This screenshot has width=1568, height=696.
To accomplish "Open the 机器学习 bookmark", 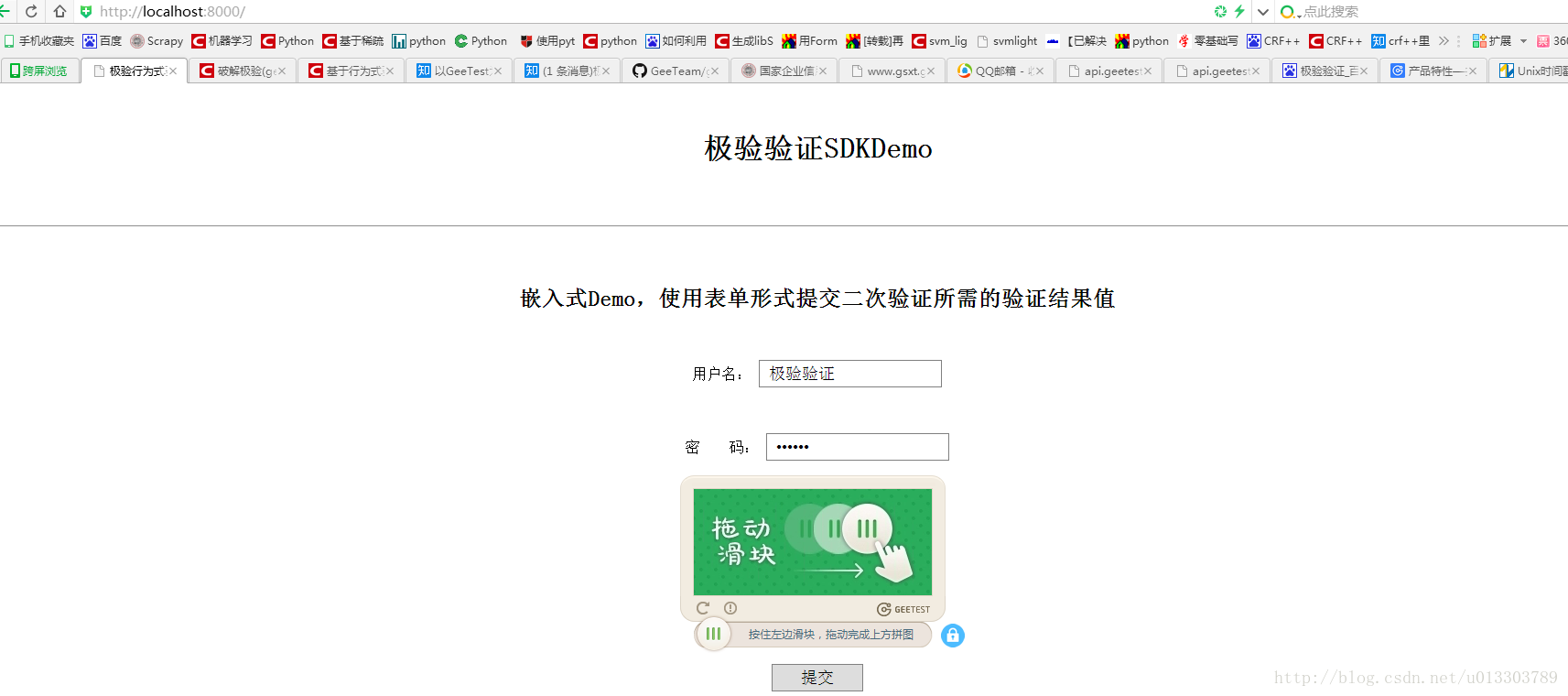I will click(222, 41).
